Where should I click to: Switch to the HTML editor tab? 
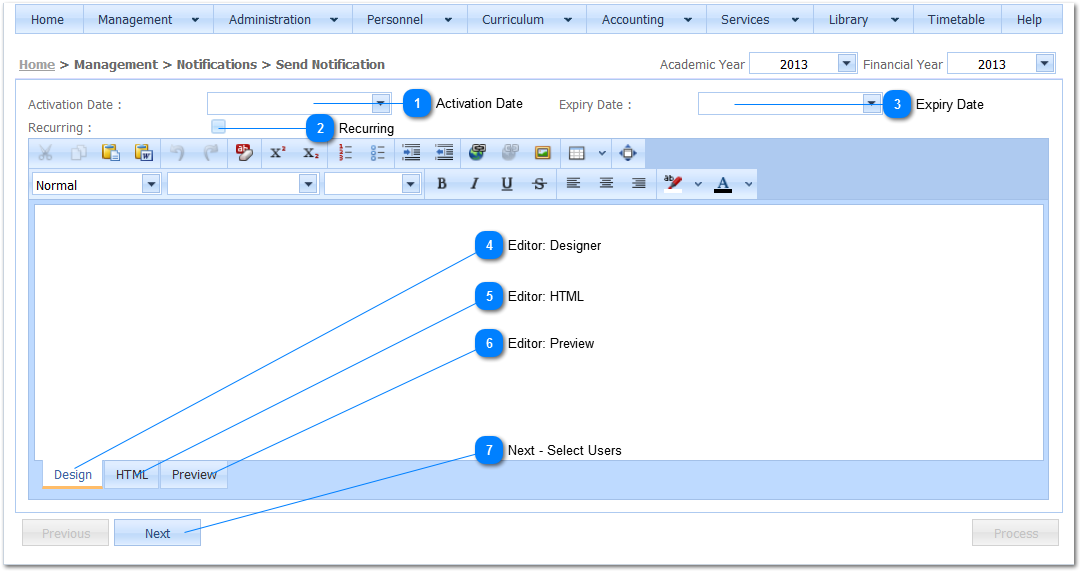point(131,475)
